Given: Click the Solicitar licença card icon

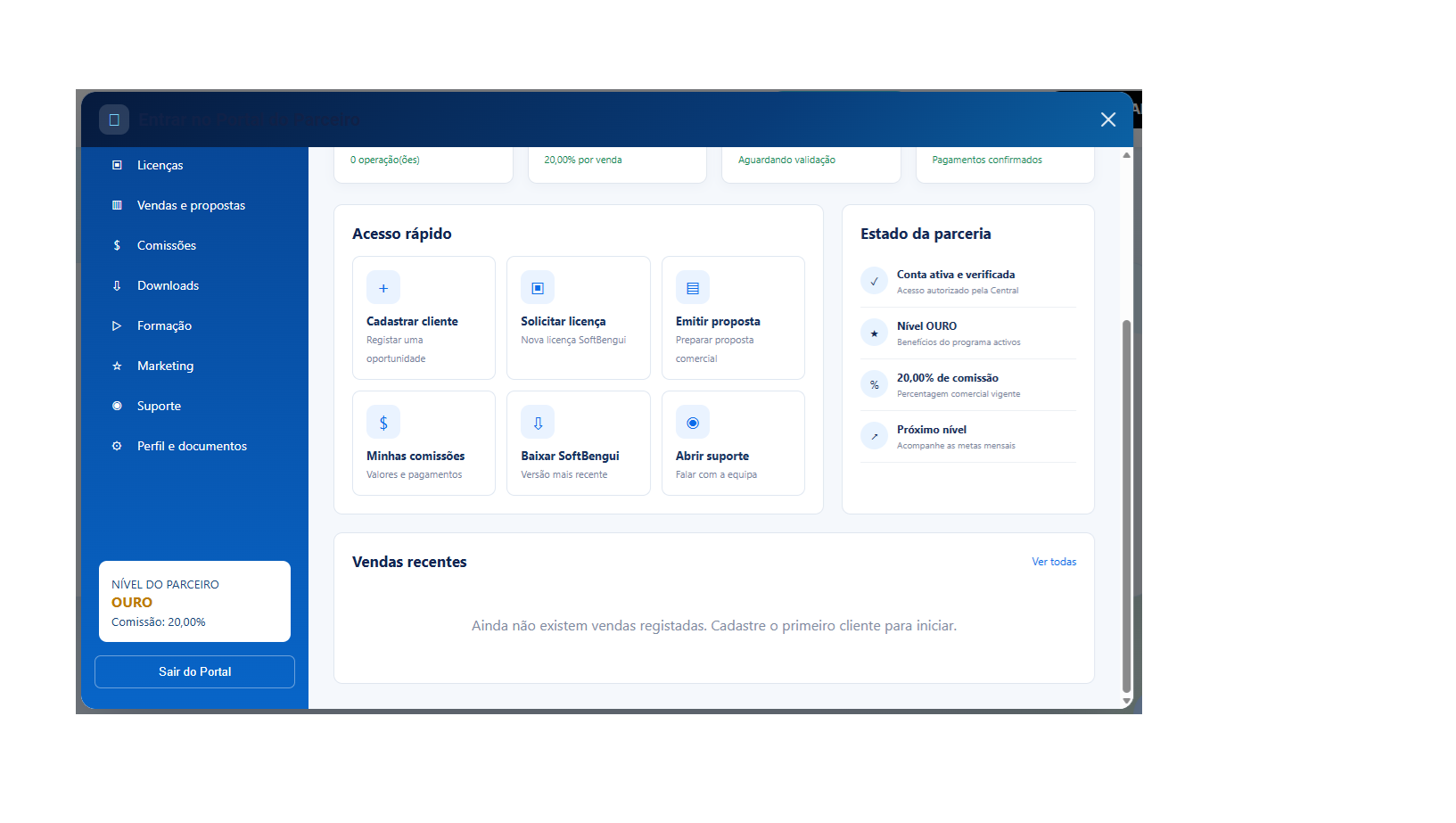Looking at the screenshot, I should (x=538, y=288).
